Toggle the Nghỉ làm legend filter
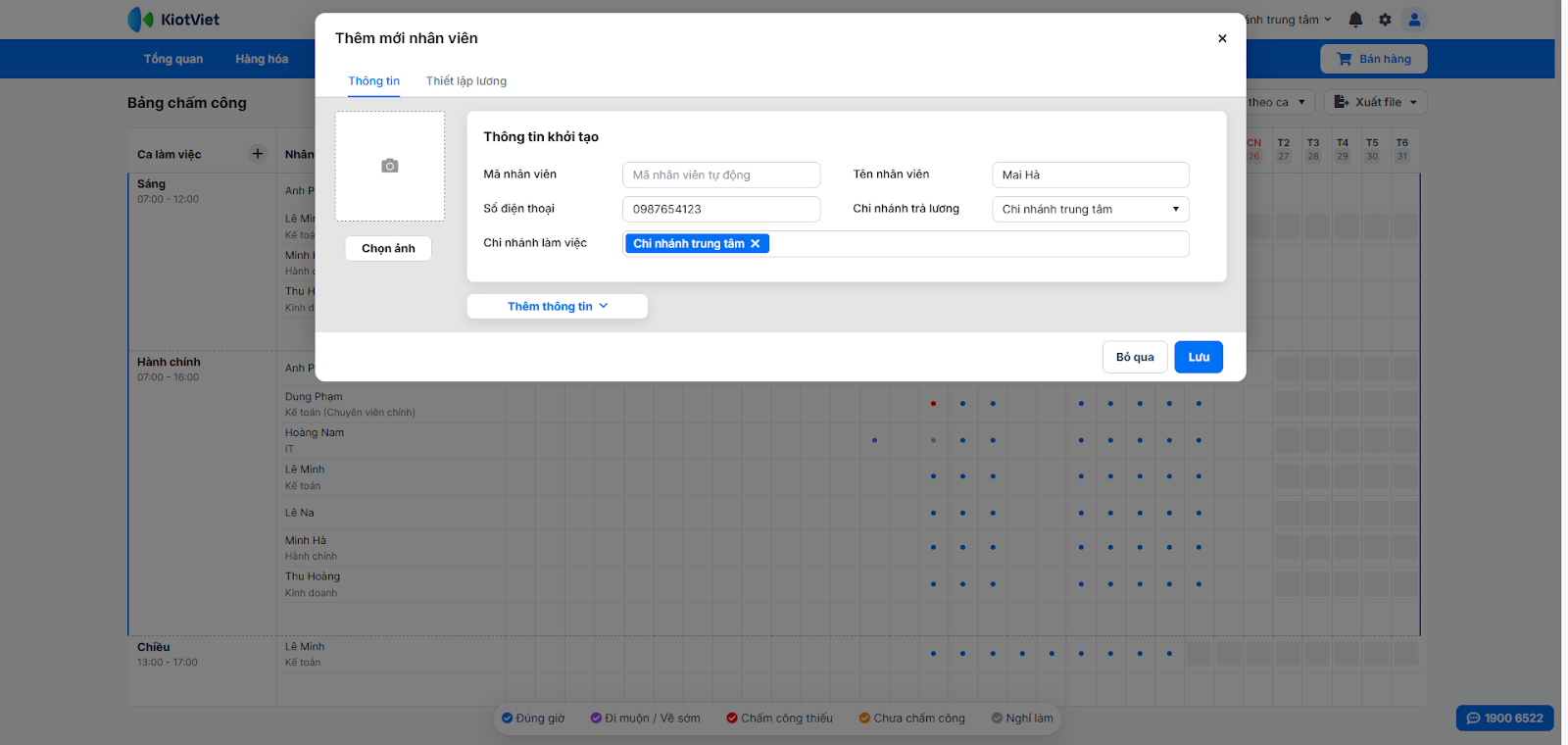Viewport: 1568px width, 745px height. (x=1022, y=719)
